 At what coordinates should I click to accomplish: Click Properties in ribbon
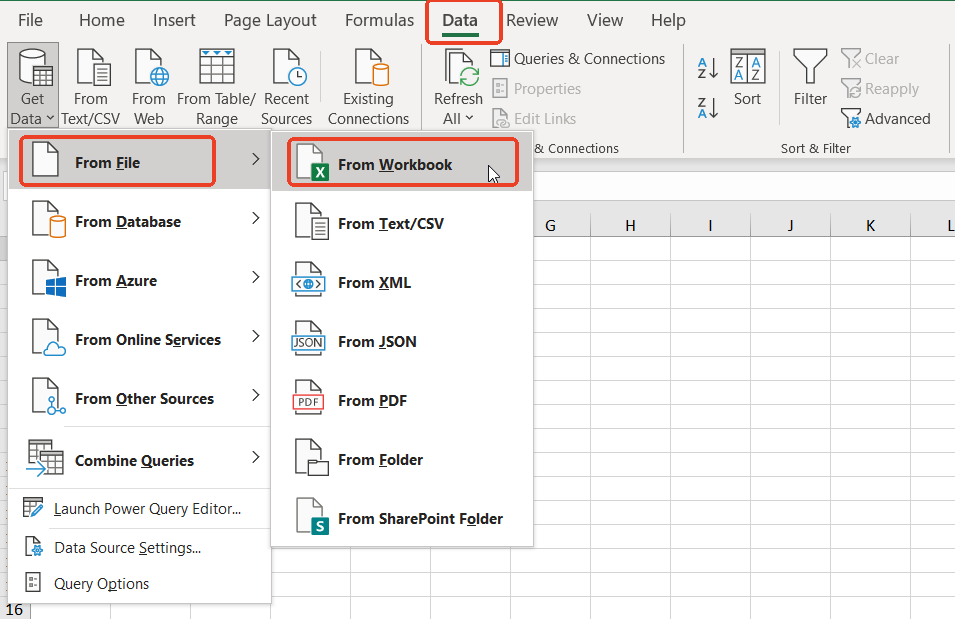pyautogui.click(x=537, y=88)
